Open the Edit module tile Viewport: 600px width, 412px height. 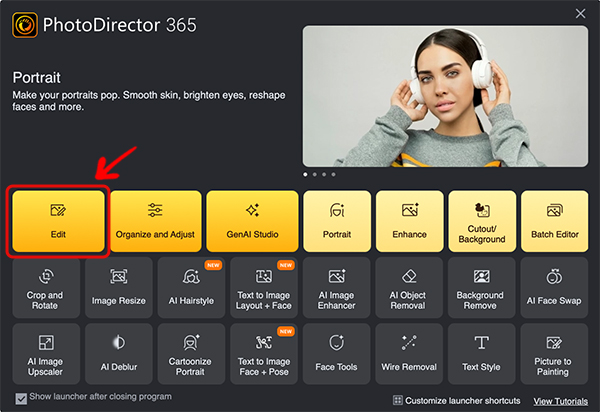pos(58,221)
